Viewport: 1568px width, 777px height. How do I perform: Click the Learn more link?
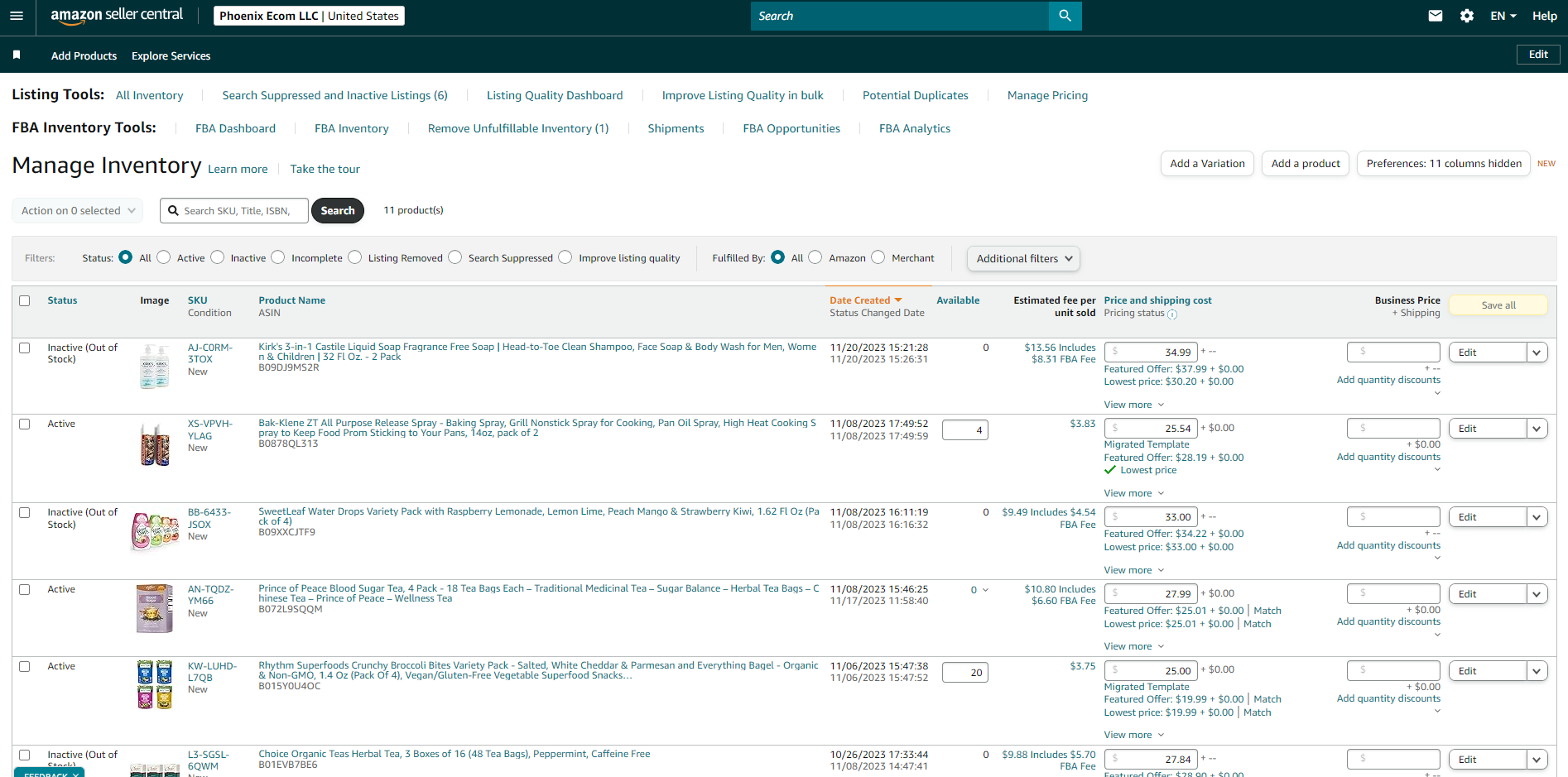pos(238,169)
